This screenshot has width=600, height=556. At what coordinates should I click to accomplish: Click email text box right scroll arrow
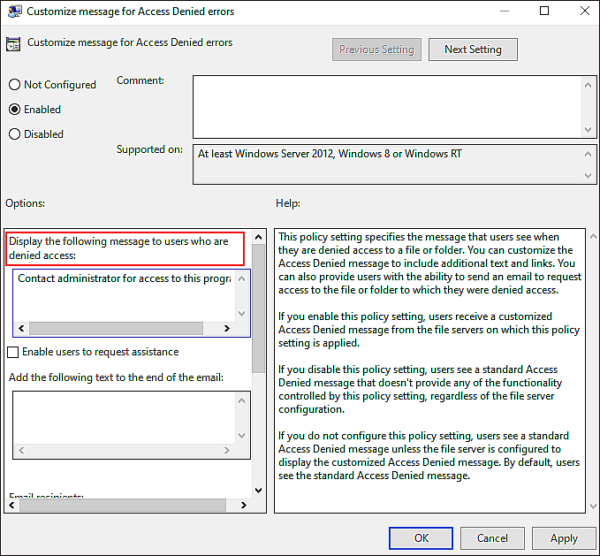click(227, 450)
